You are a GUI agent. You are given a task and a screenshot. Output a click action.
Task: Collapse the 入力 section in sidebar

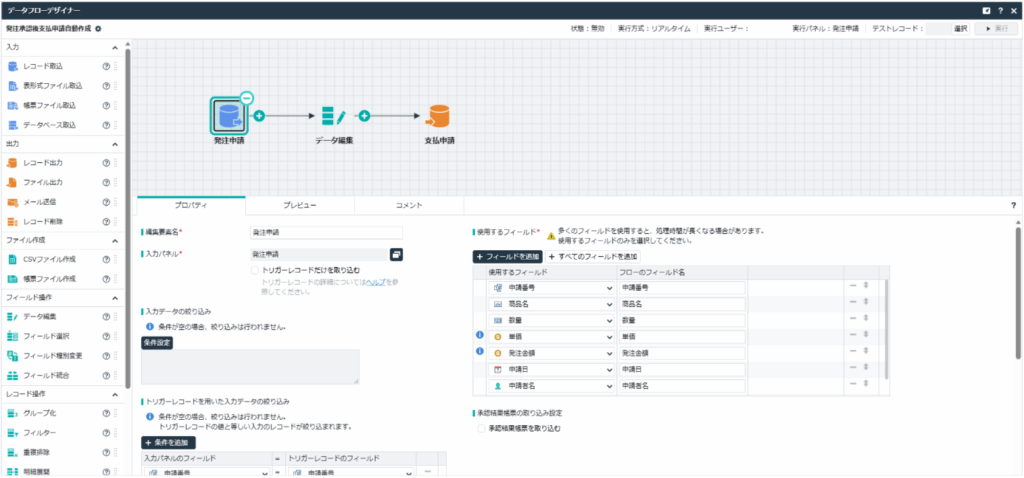click(115, 48)
